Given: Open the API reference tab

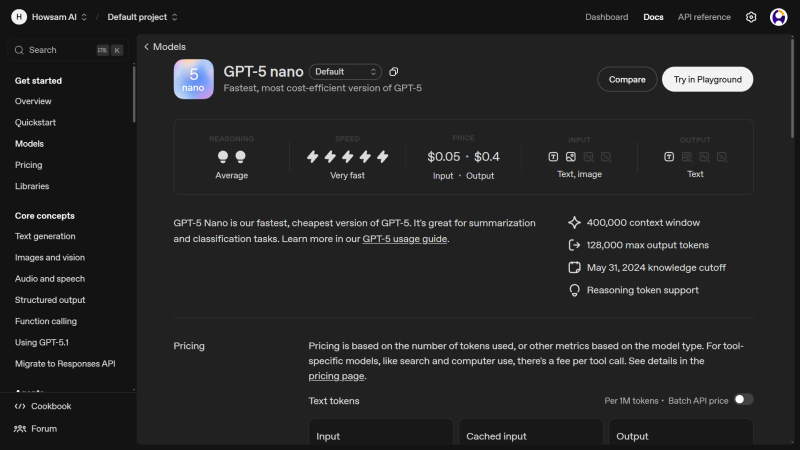Looking at the screenshot, I should click(704, 17).
